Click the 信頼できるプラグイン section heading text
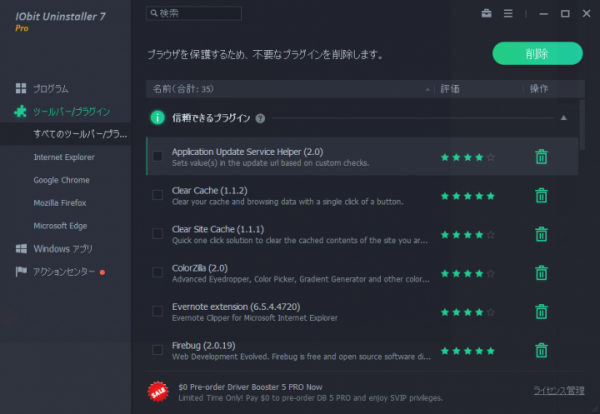Image resolution: width=600 pixels, height=414 pixels. [x=211, y=118]
